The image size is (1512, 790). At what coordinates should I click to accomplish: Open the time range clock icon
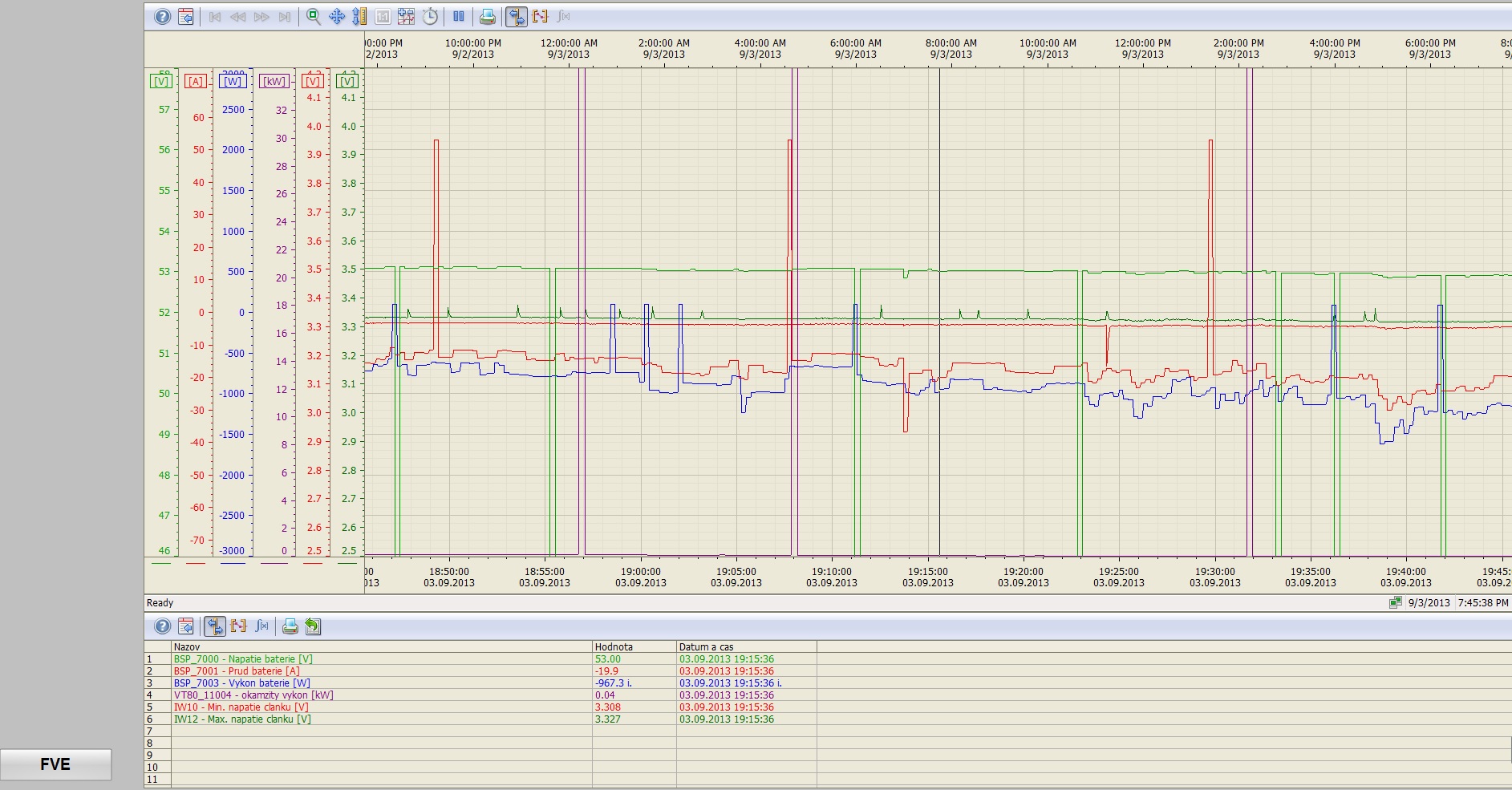click(x=430, y=17)
